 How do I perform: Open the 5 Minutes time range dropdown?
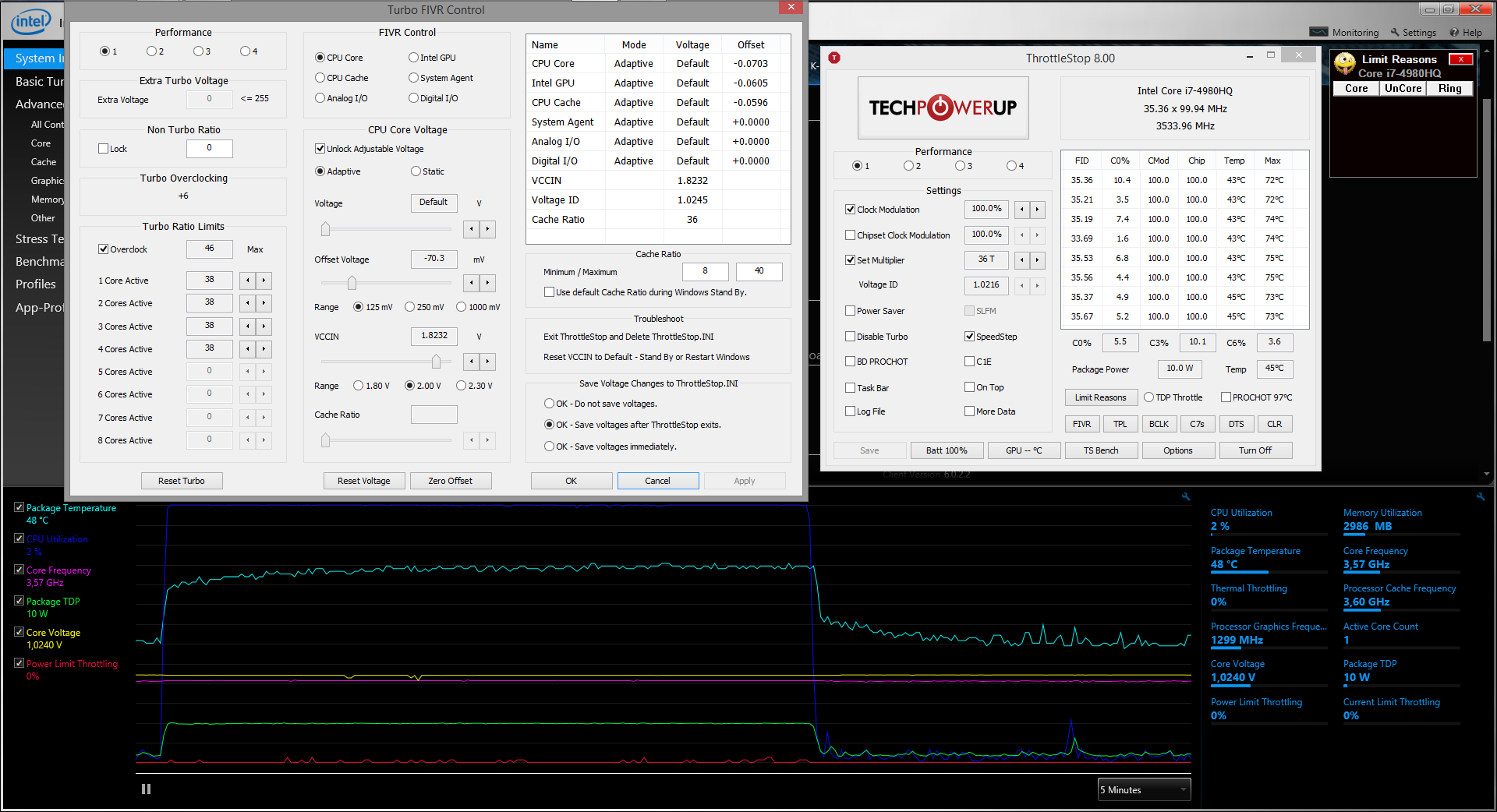coord(1144,789)
